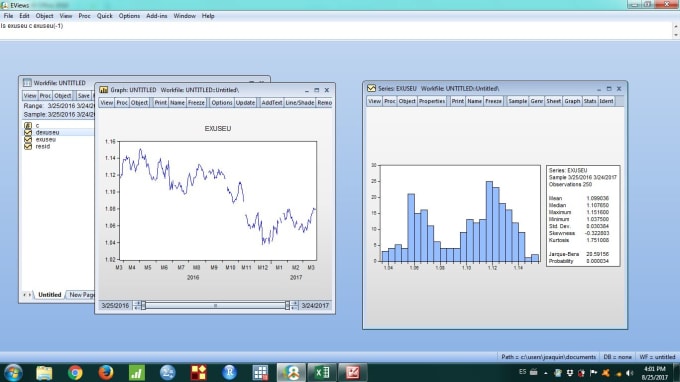Select the dexuseu series icon in workfile
The image size is (680, 382).
pos(28,132)
